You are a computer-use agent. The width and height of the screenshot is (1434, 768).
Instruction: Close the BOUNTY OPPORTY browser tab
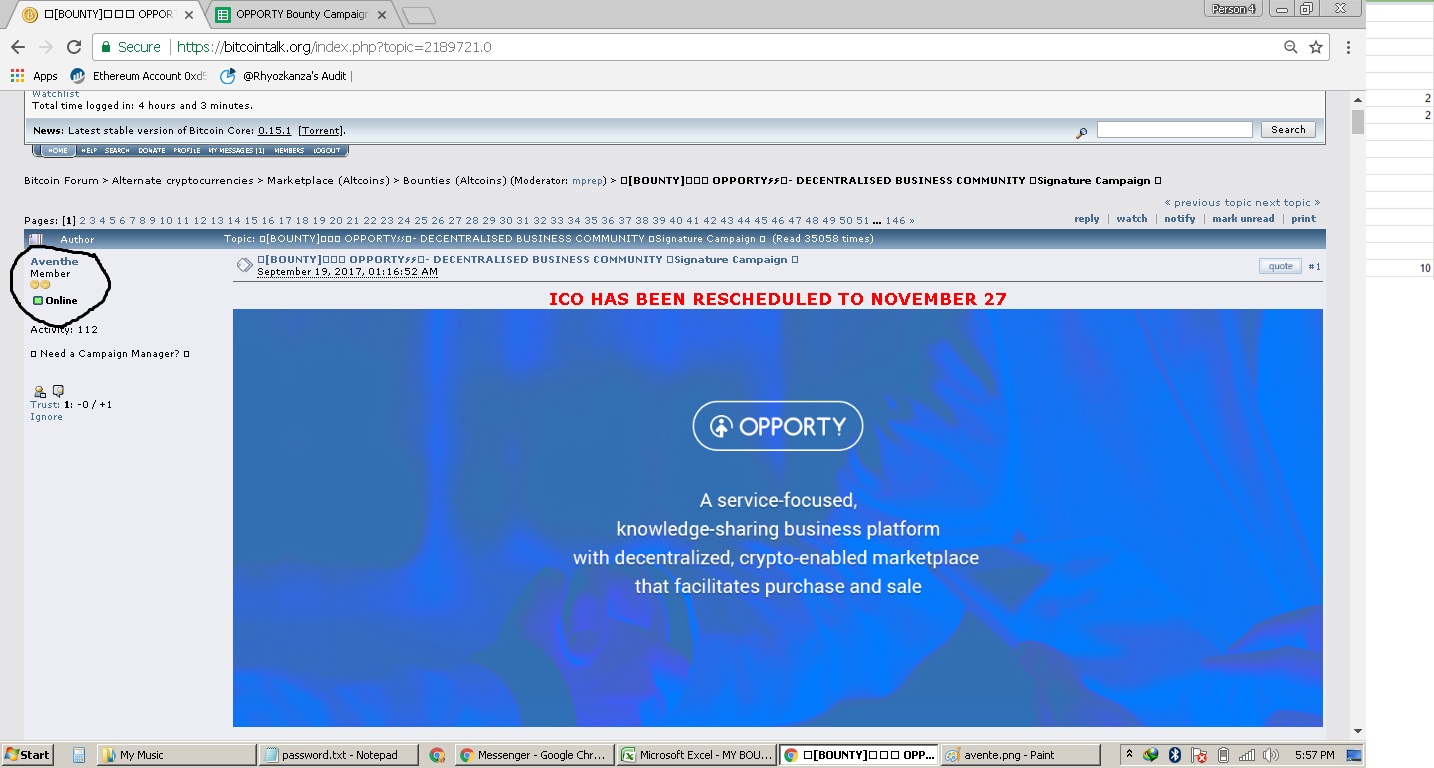189,15
